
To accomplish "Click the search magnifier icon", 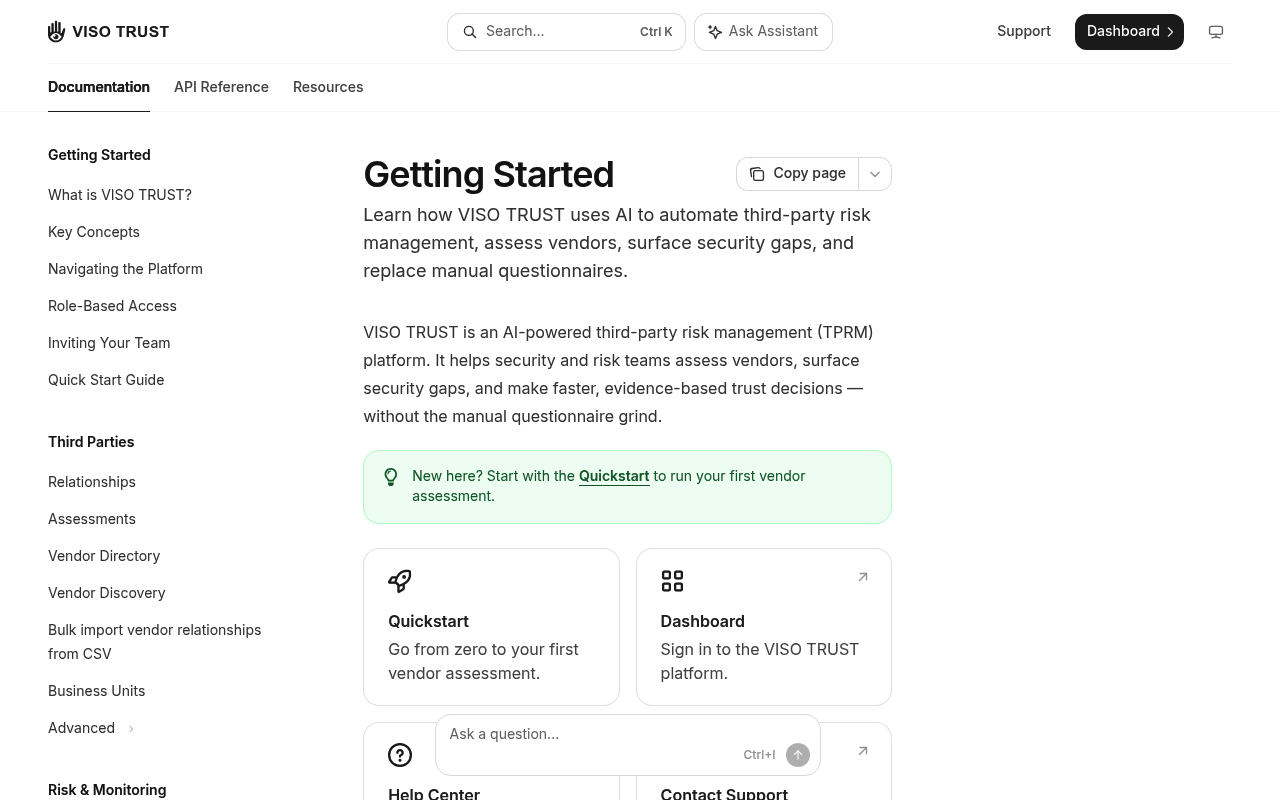I will [x=470, y=32].
